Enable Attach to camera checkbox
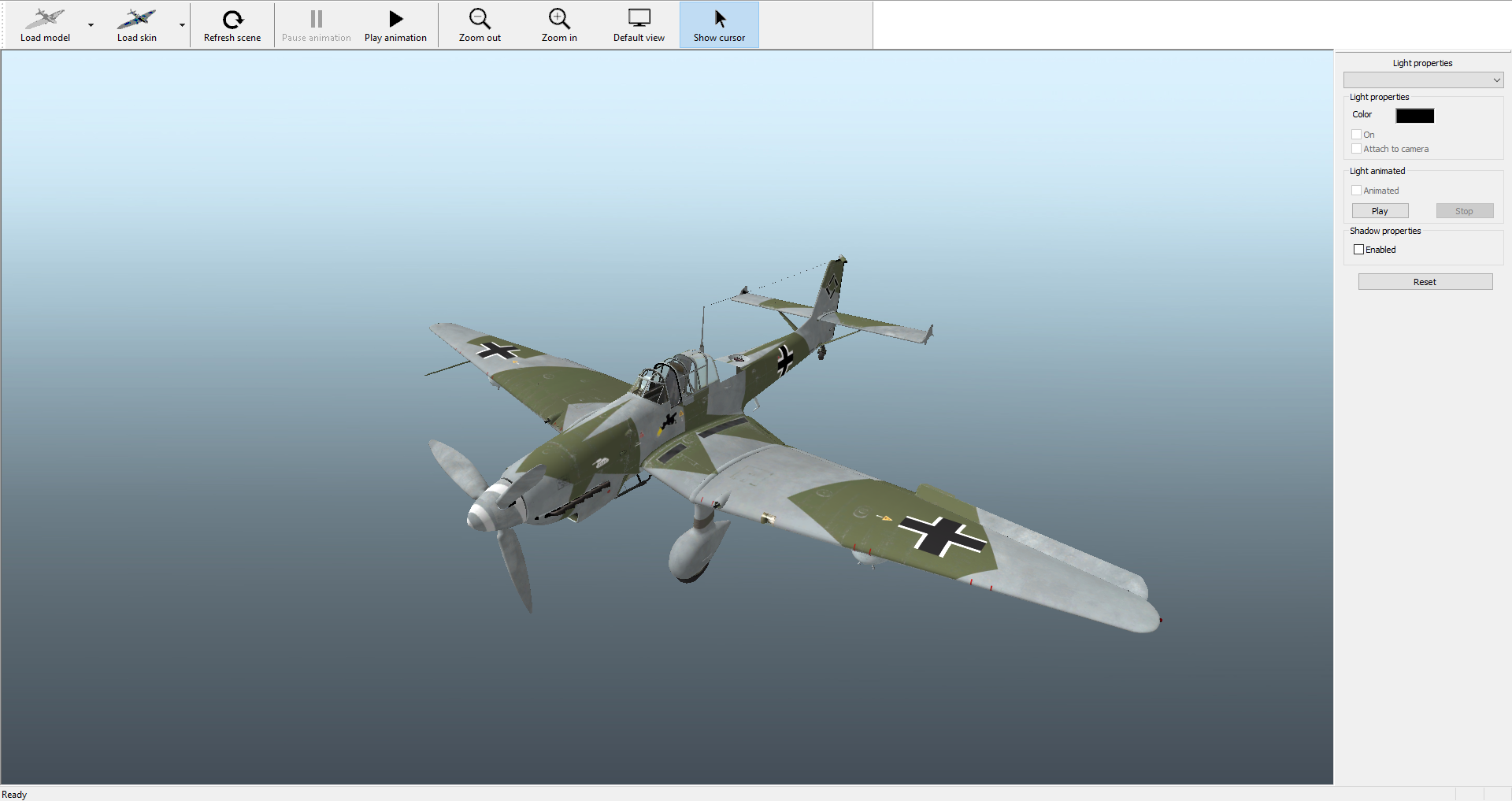The height and width of the screenshot is (801, 1512). pos(1356,149)
